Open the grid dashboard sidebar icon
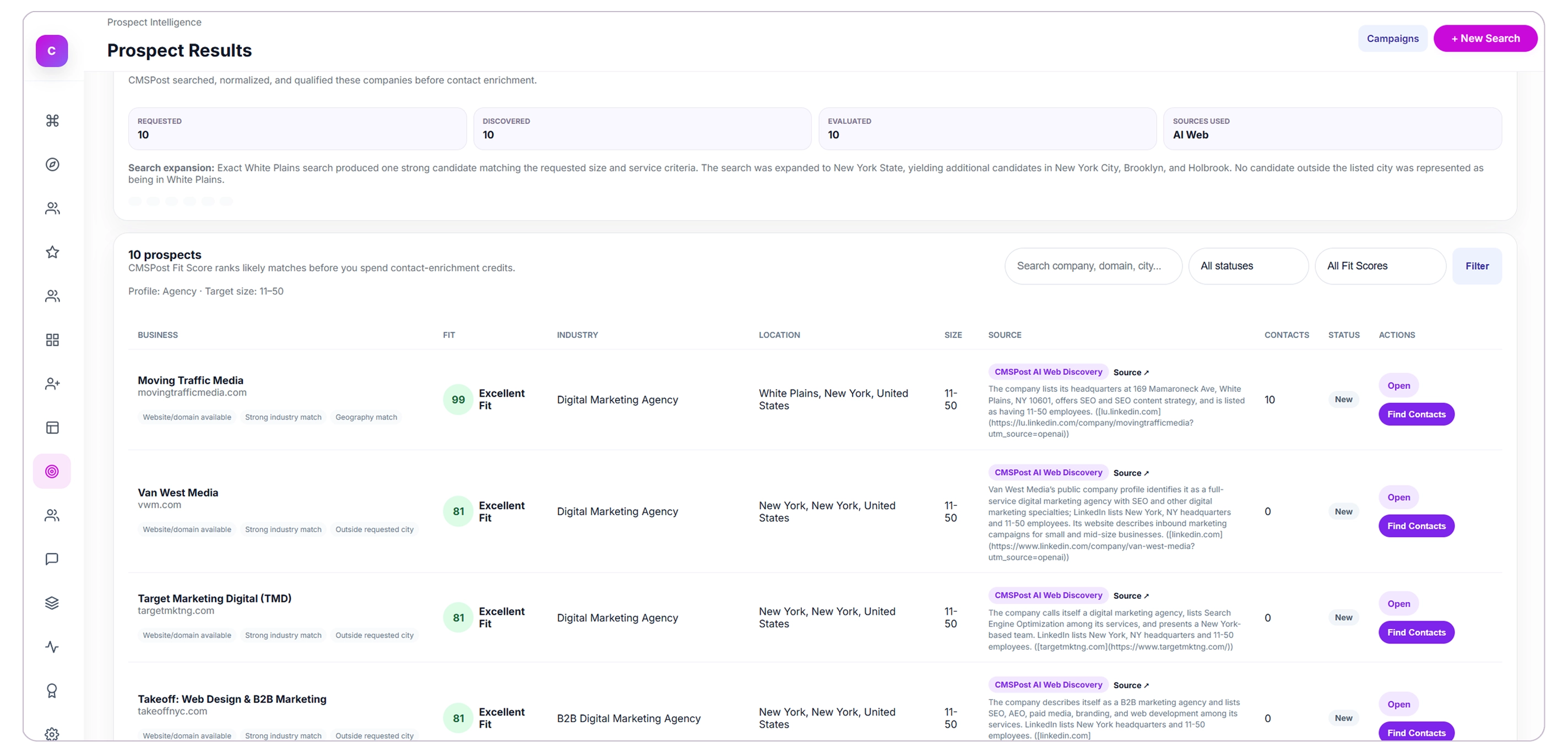The width and height of the screenshot is (1568, 753). 52,340
